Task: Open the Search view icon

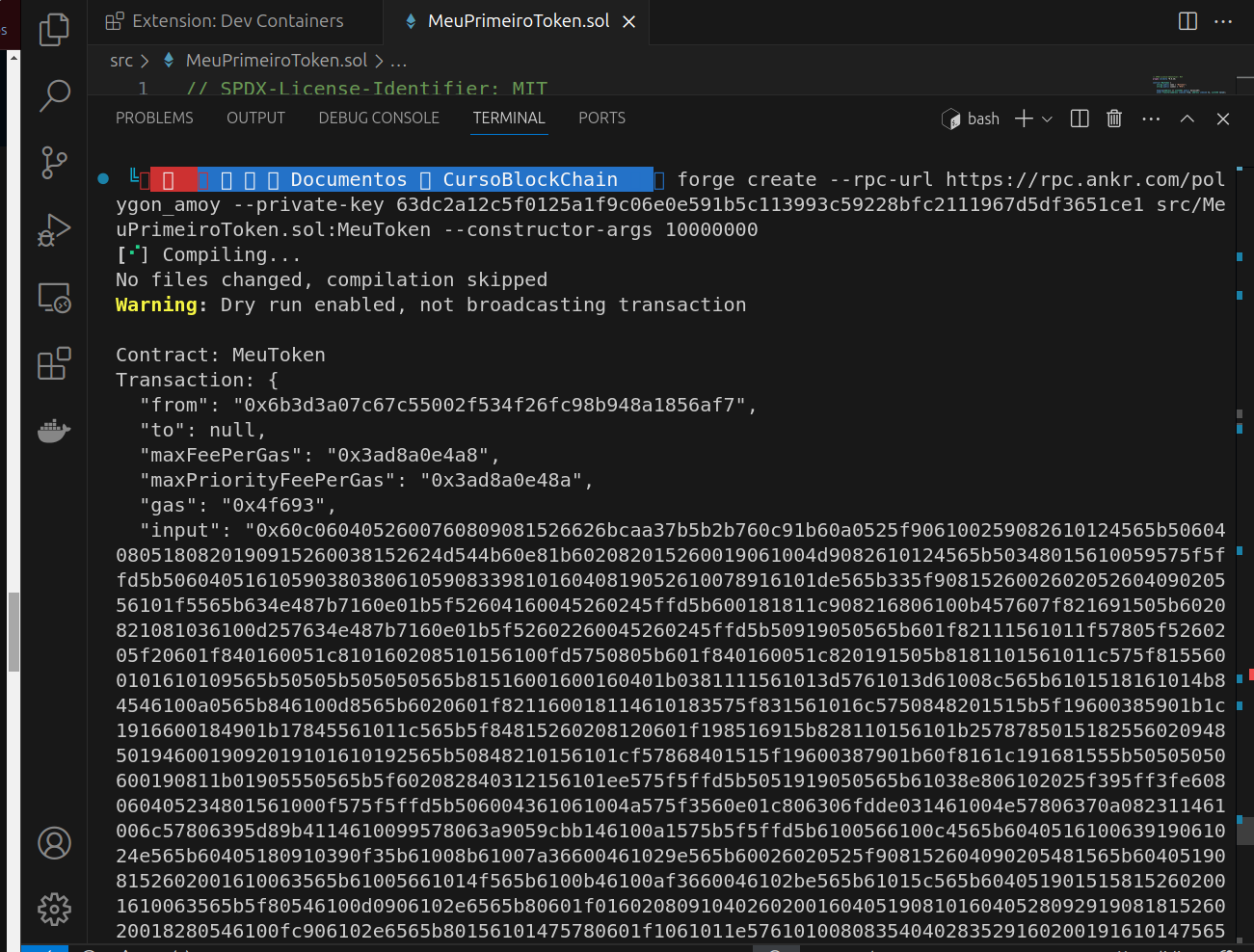Action: (x=54, y=94)
